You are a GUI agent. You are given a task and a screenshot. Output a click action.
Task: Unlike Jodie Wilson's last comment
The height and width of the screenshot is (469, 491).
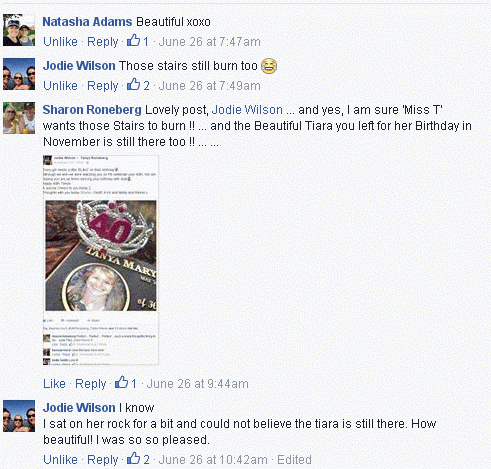[60, 460]
